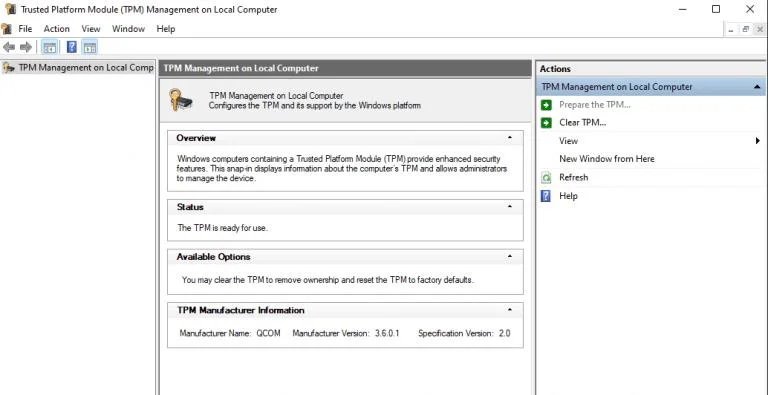Collapse the Overview section

510,138
